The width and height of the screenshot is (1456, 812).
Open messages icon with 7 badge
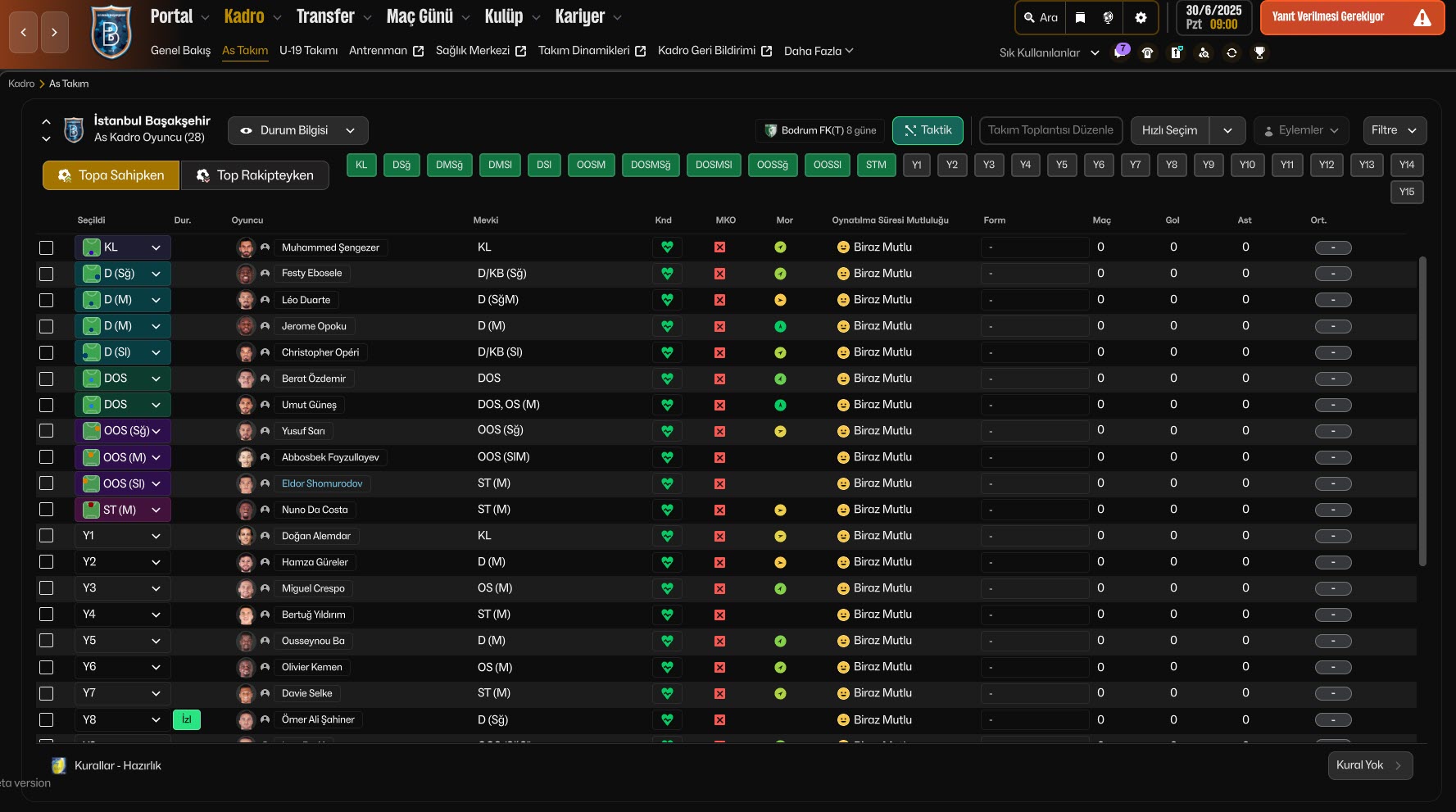(1120, 52)
